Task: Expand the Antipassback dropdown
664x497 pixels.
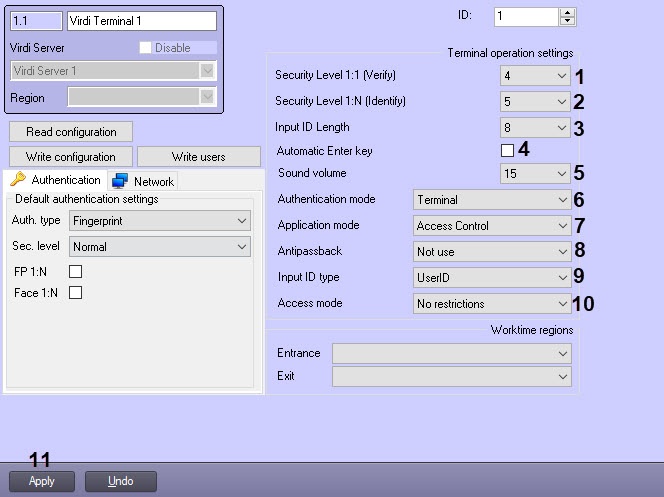Action: click(492, 252)
